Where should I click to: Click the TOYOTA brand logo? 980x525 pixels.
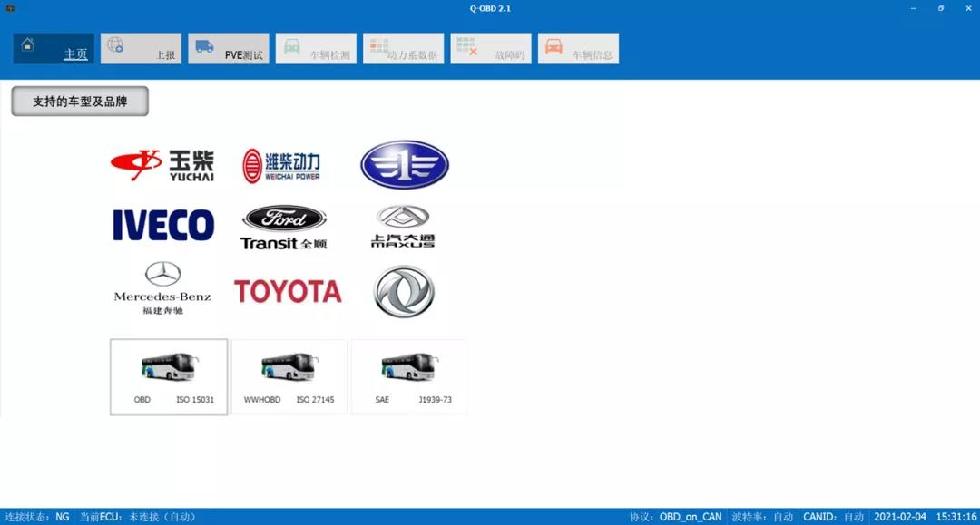(287, 291)
